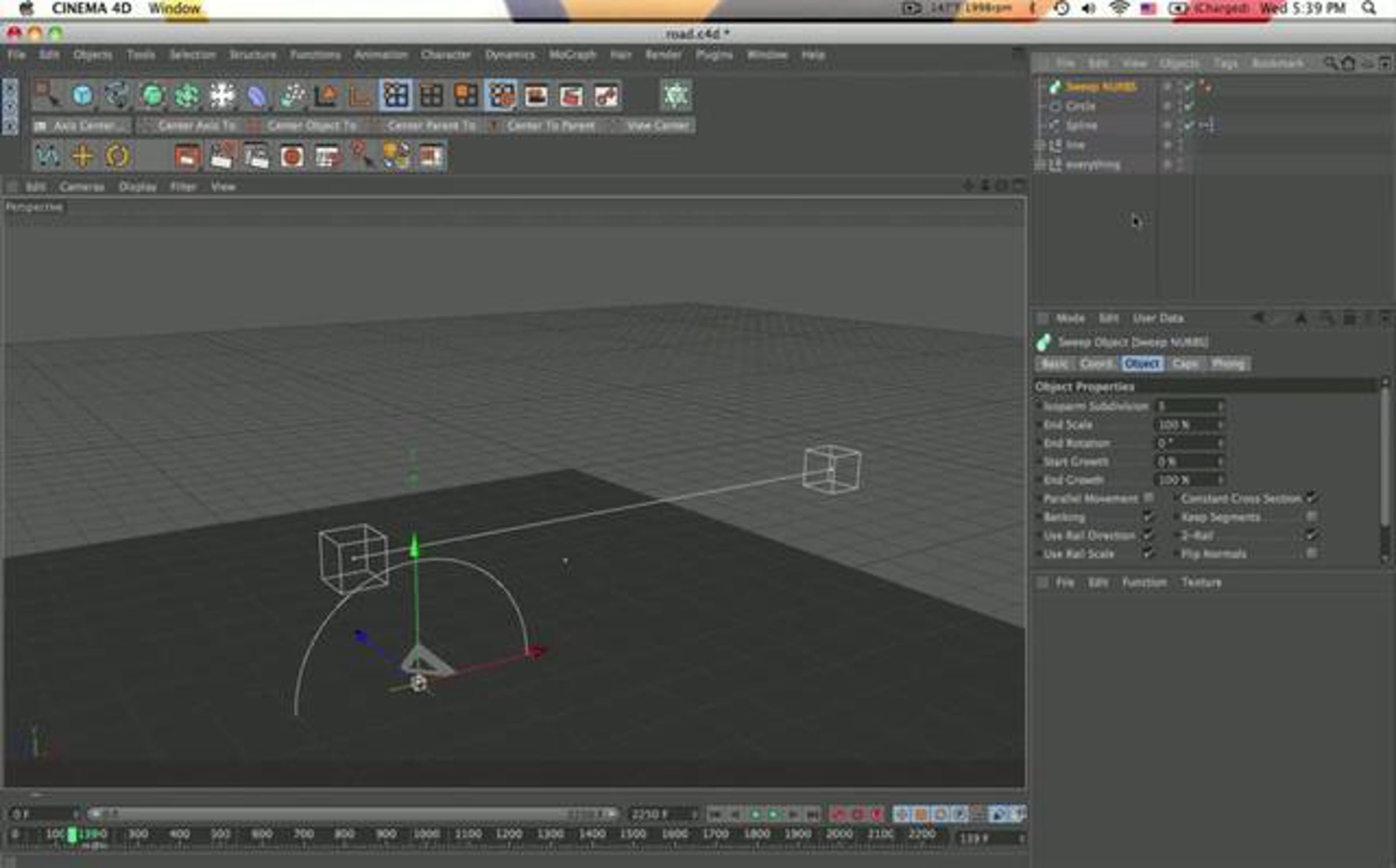Select the yellow crosshair move tool icon
Image resolution: width=1396 pixels, height=868 pixels.
(x=83, y=156)
